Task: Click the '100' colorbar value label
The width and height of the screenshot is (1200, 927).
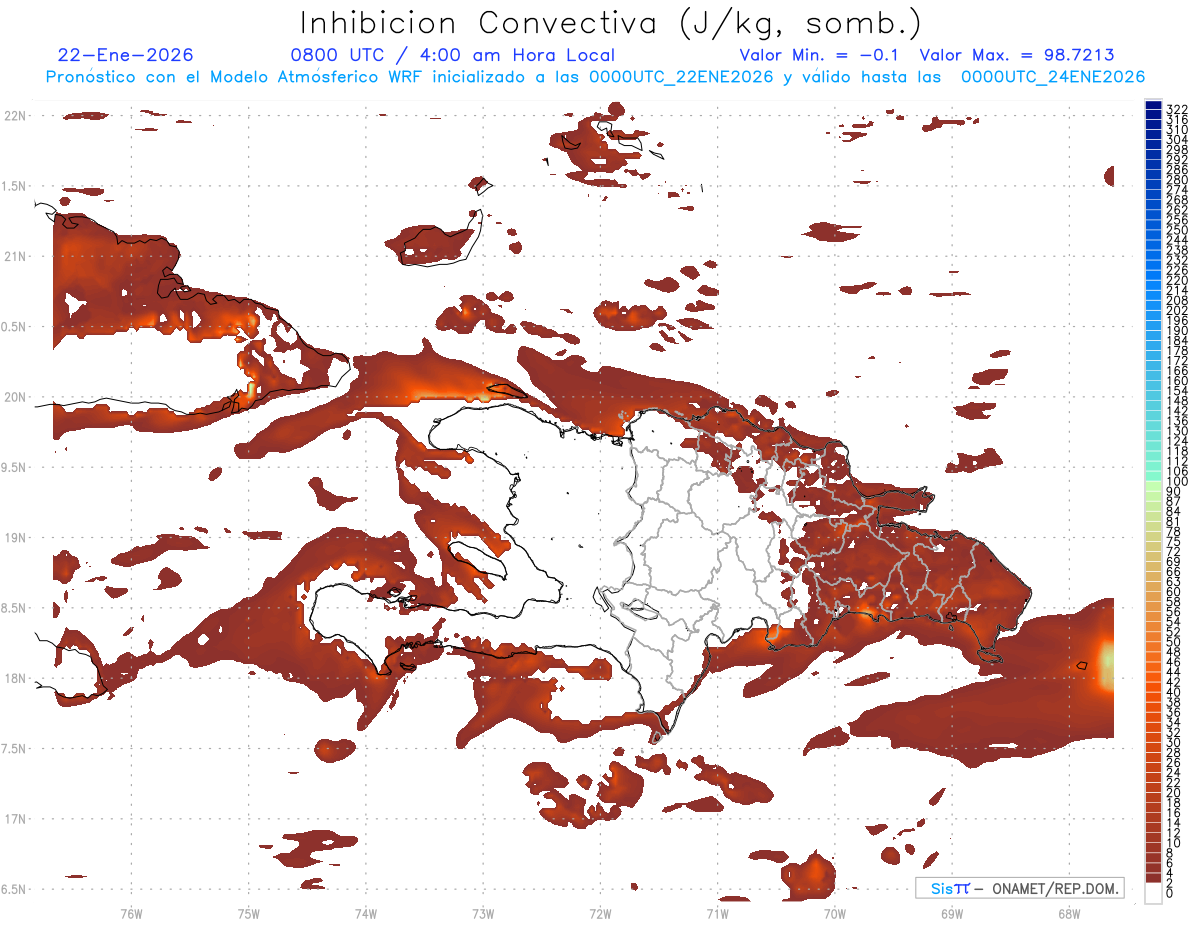Action: (x=1177, y=481)
